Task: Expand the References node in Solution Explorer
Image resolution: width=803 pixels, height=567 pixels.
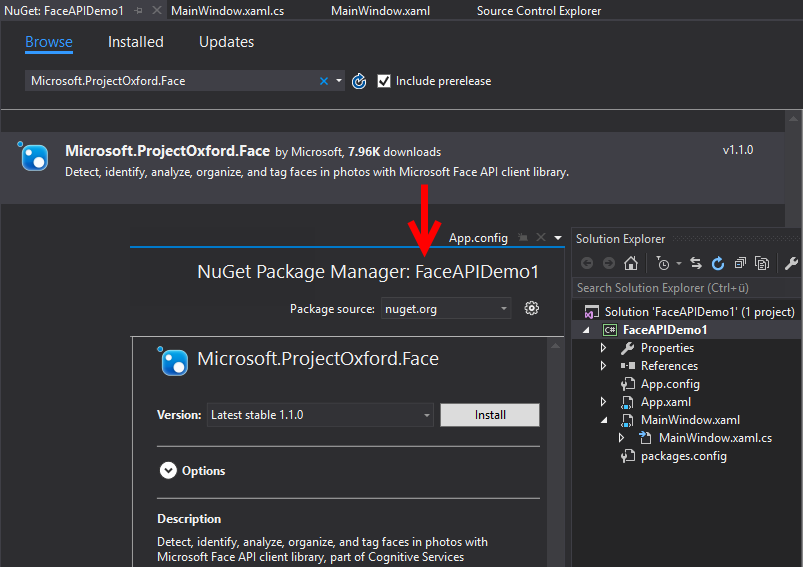Action: [603, 366]
